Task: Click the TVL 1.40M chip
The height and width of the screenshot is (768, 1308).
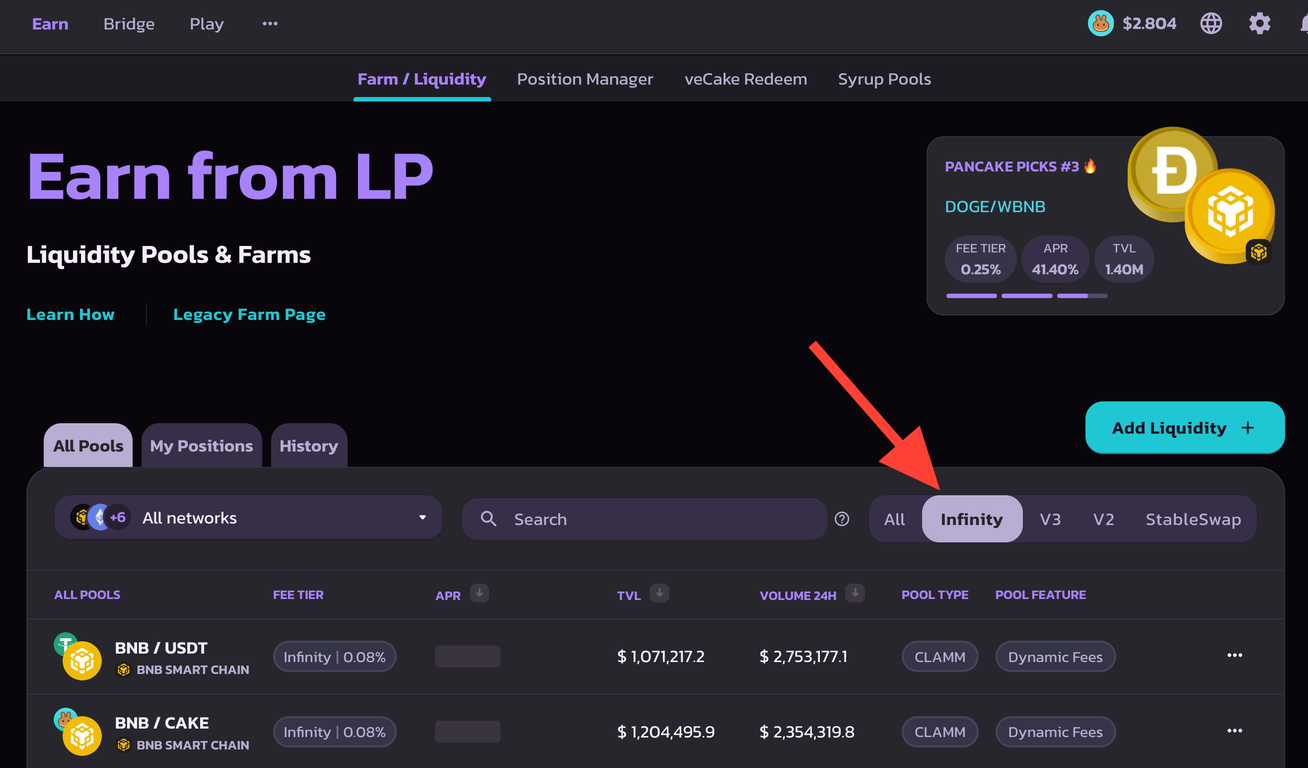Action: (x=1124, y=259)
